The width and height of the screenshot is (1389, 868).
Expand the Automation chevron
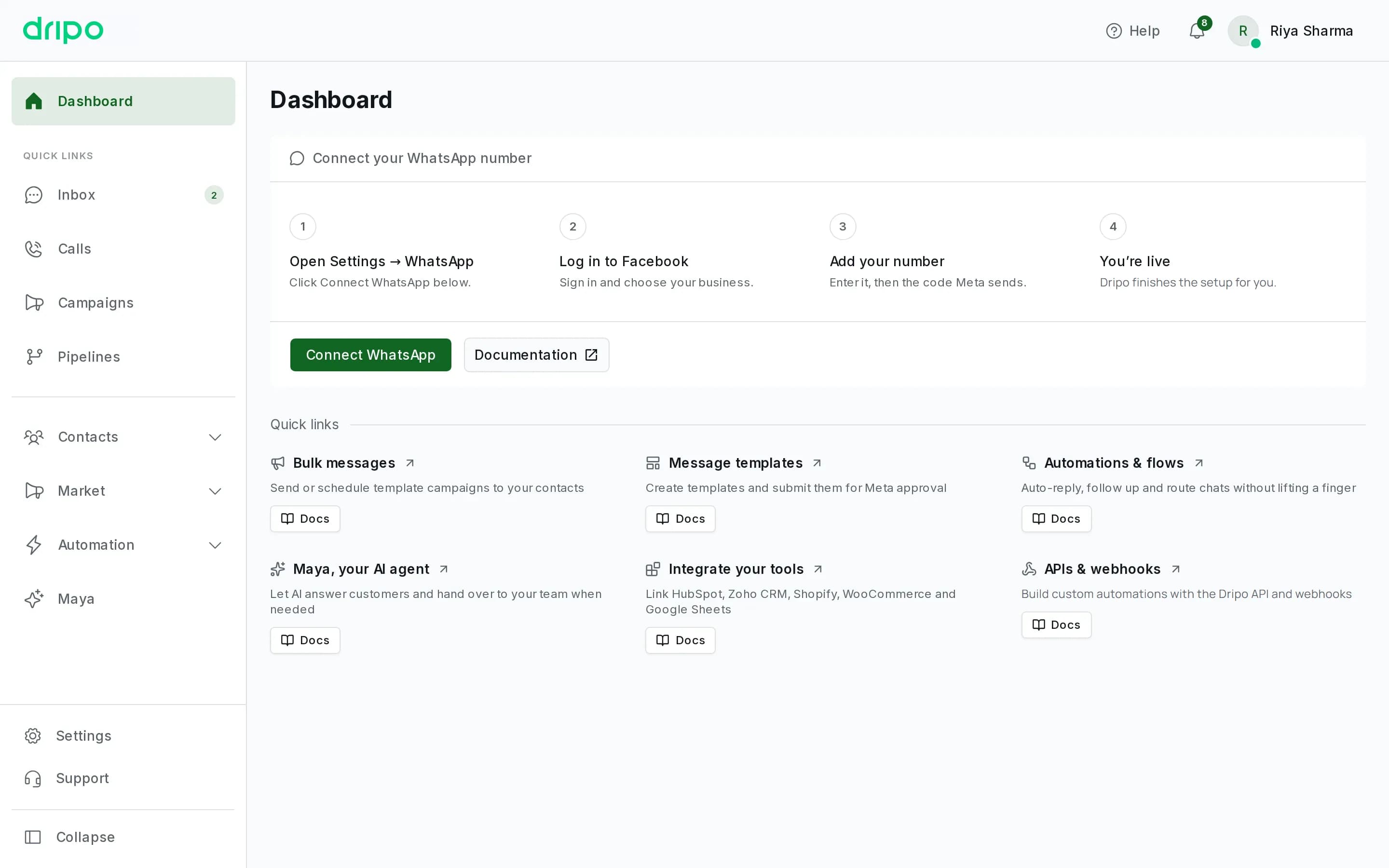click(x=215, y=545)
